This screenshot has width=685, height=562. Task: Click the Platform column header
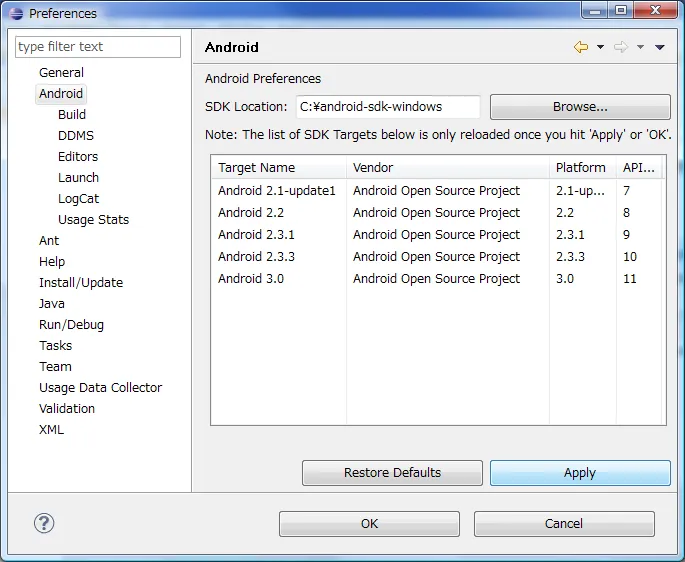tap(583, 167)
